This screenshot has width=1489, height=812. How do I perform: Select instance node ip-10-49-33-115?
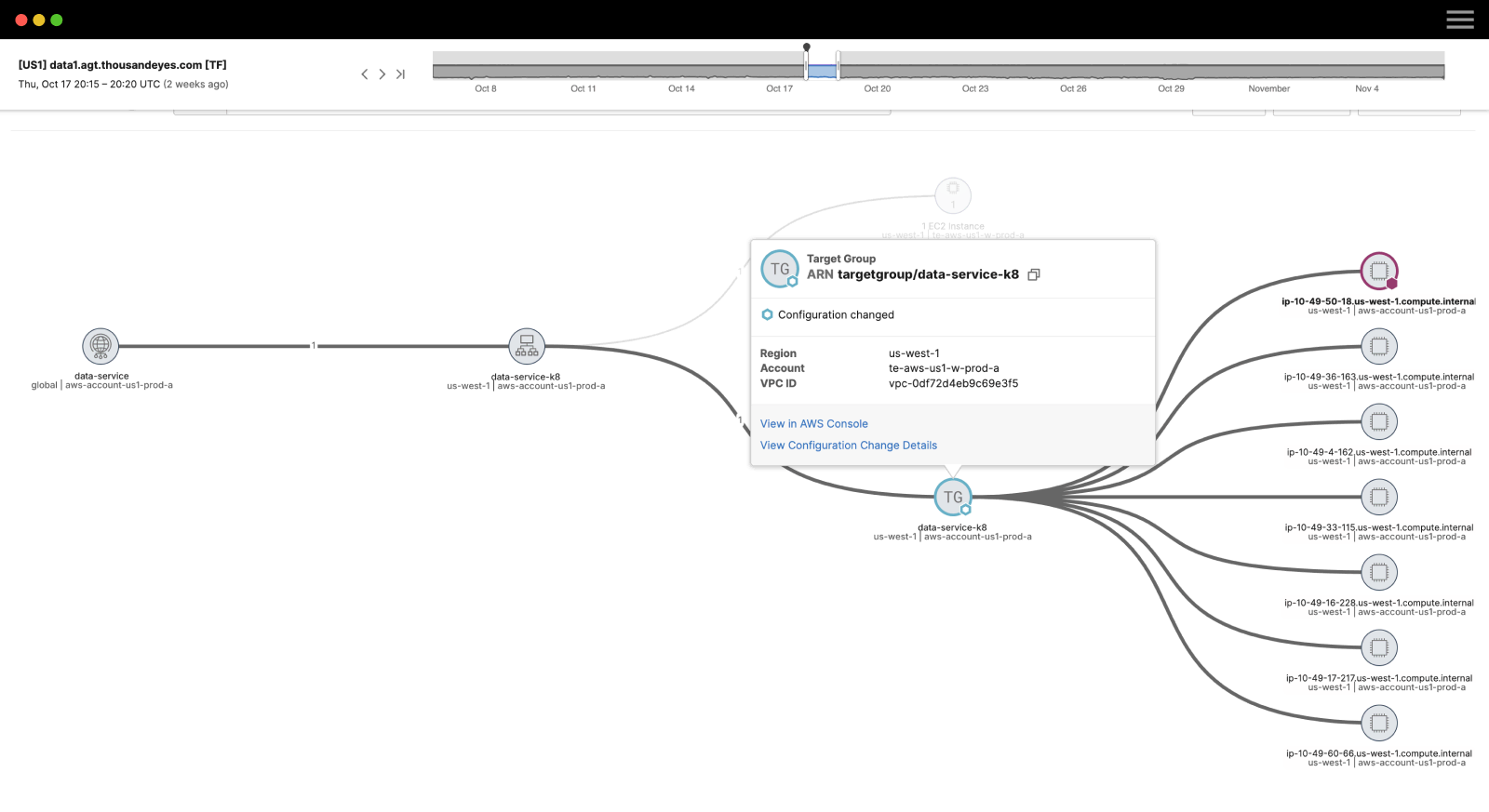[x=1379, y=497]
